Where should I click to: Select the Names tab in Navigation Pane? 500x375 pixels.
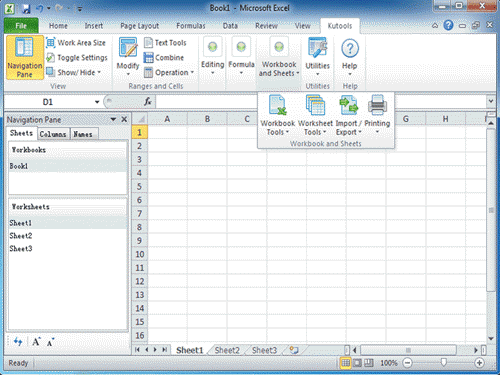[83, 134]
